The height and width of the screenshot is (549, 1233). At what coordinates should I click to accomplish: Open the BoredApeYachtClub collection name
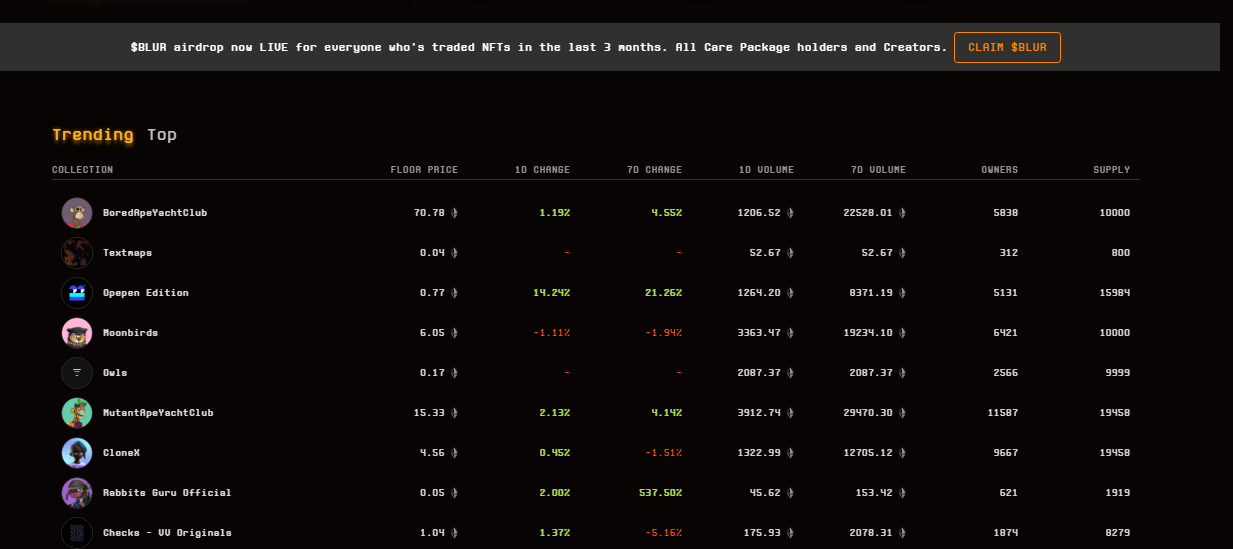point(155,213)
